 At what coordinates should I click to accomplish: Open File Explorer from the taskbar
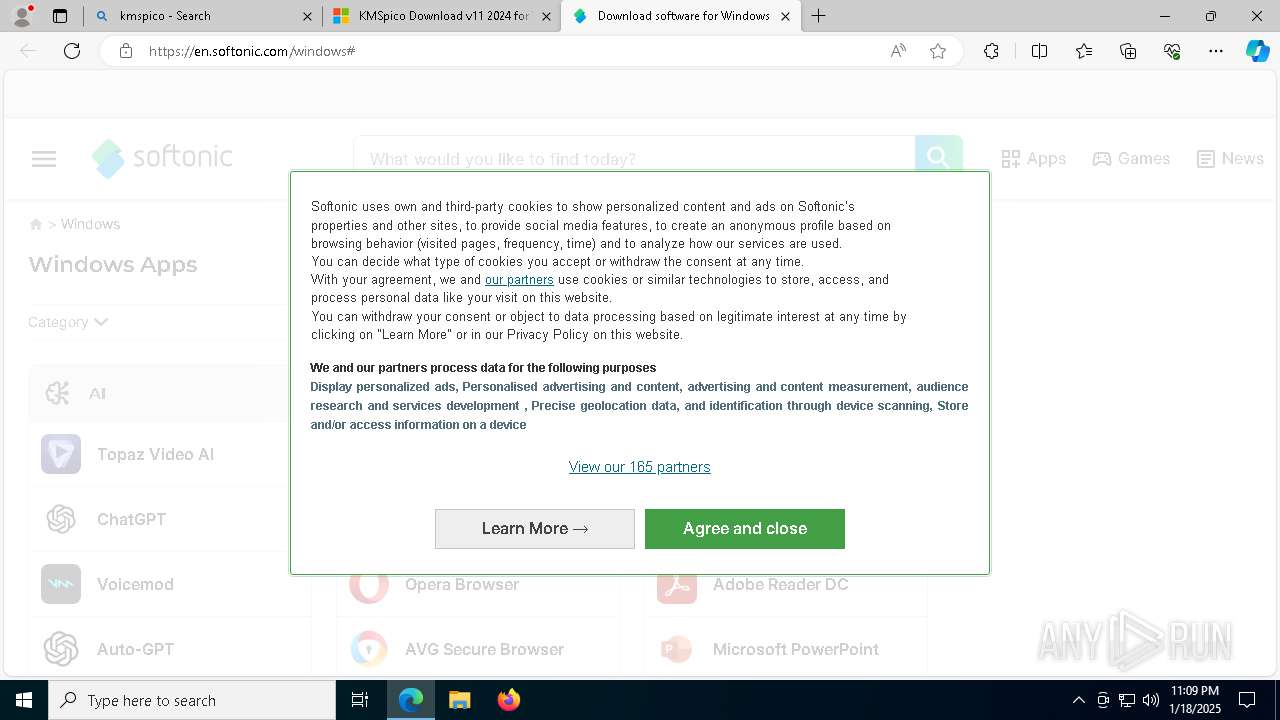[459, 700]
